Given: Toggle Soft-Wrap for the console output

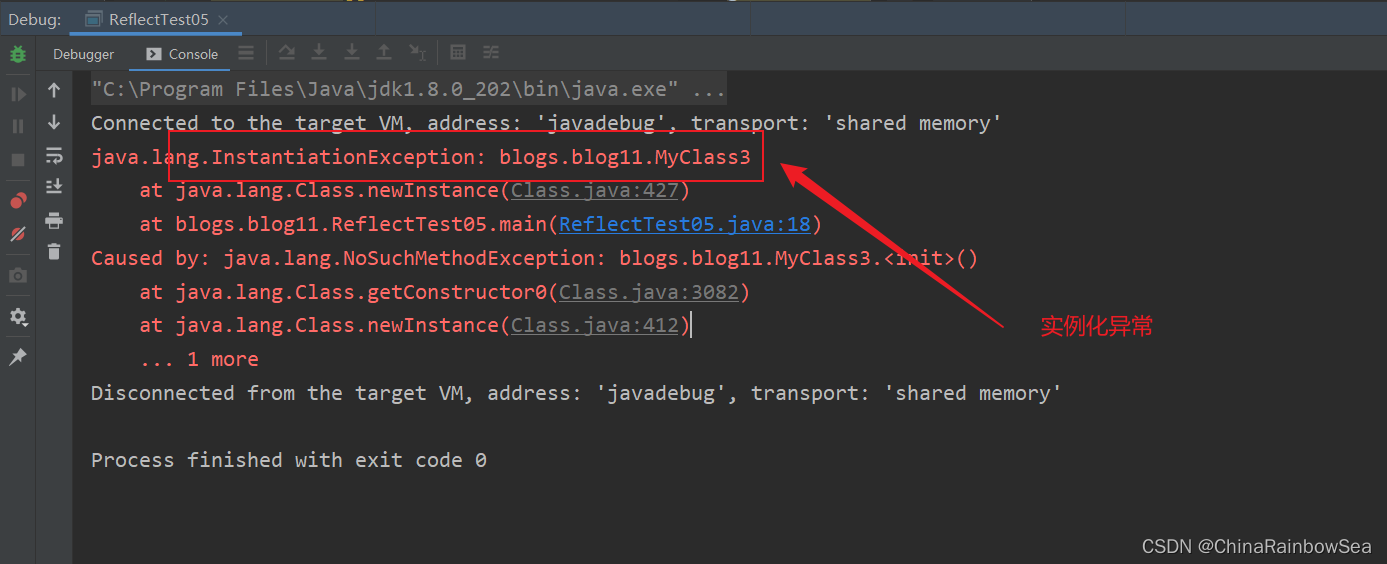Looking at the screenshot, I should [x=54, y=155].
